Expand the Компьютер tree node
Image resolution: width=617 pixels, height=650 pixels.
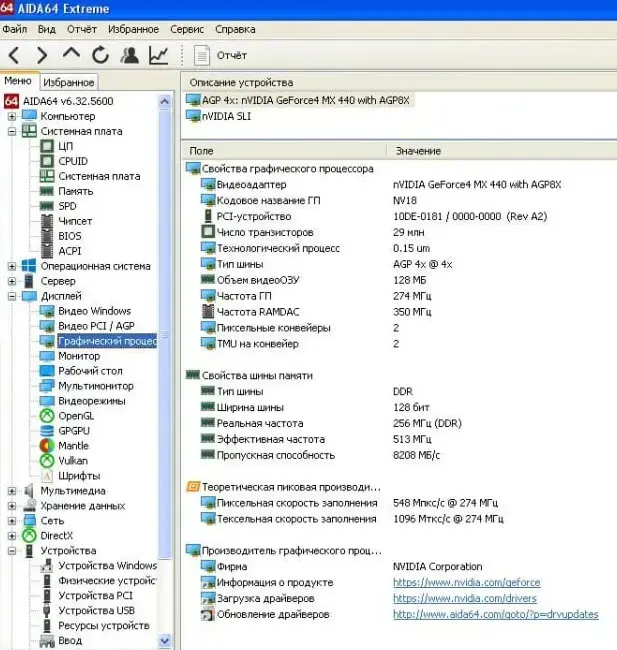point(12,116)
